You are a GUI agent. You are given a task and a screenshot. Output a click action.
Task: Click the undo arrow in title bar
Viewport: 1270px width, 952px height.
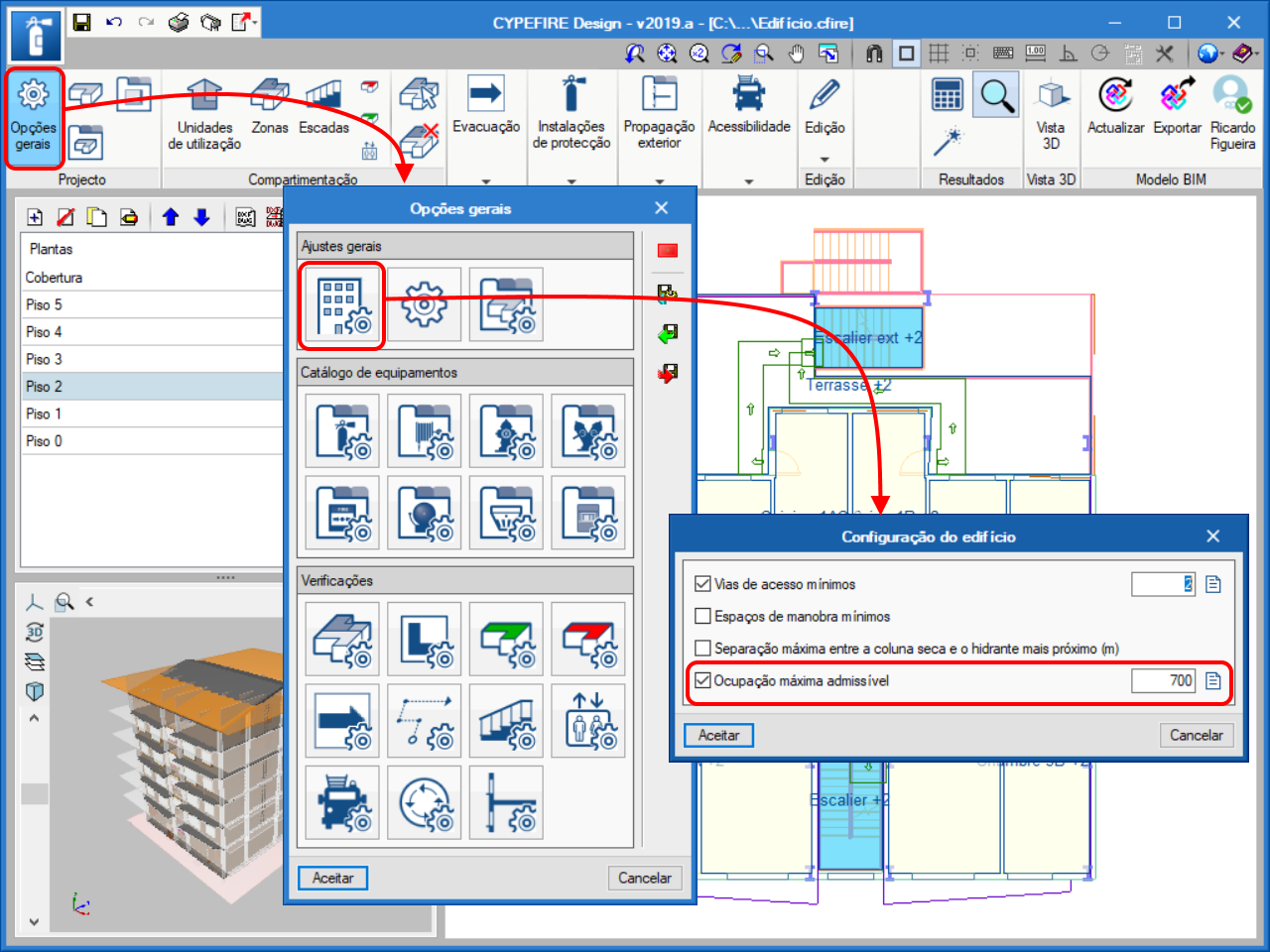point(114,22)
